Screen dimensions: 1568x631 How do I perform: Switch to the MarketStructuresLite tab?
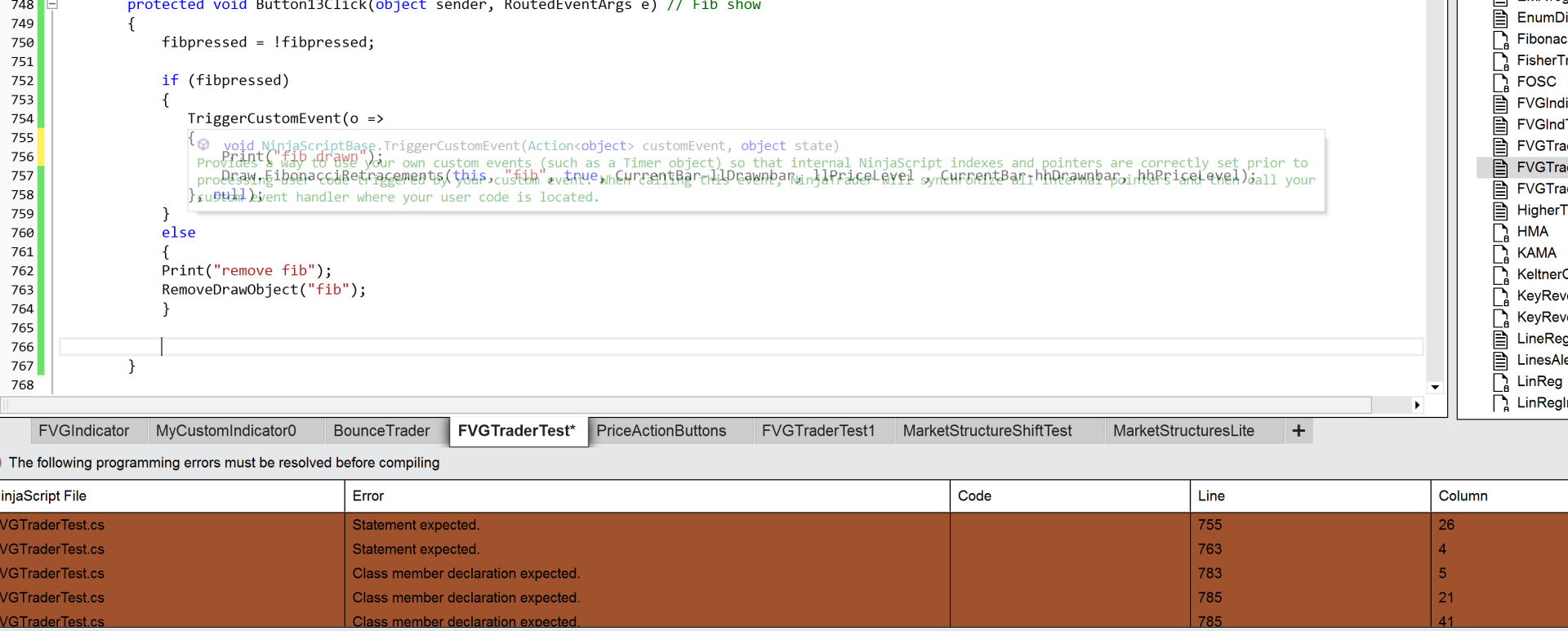pos(1183,431)
